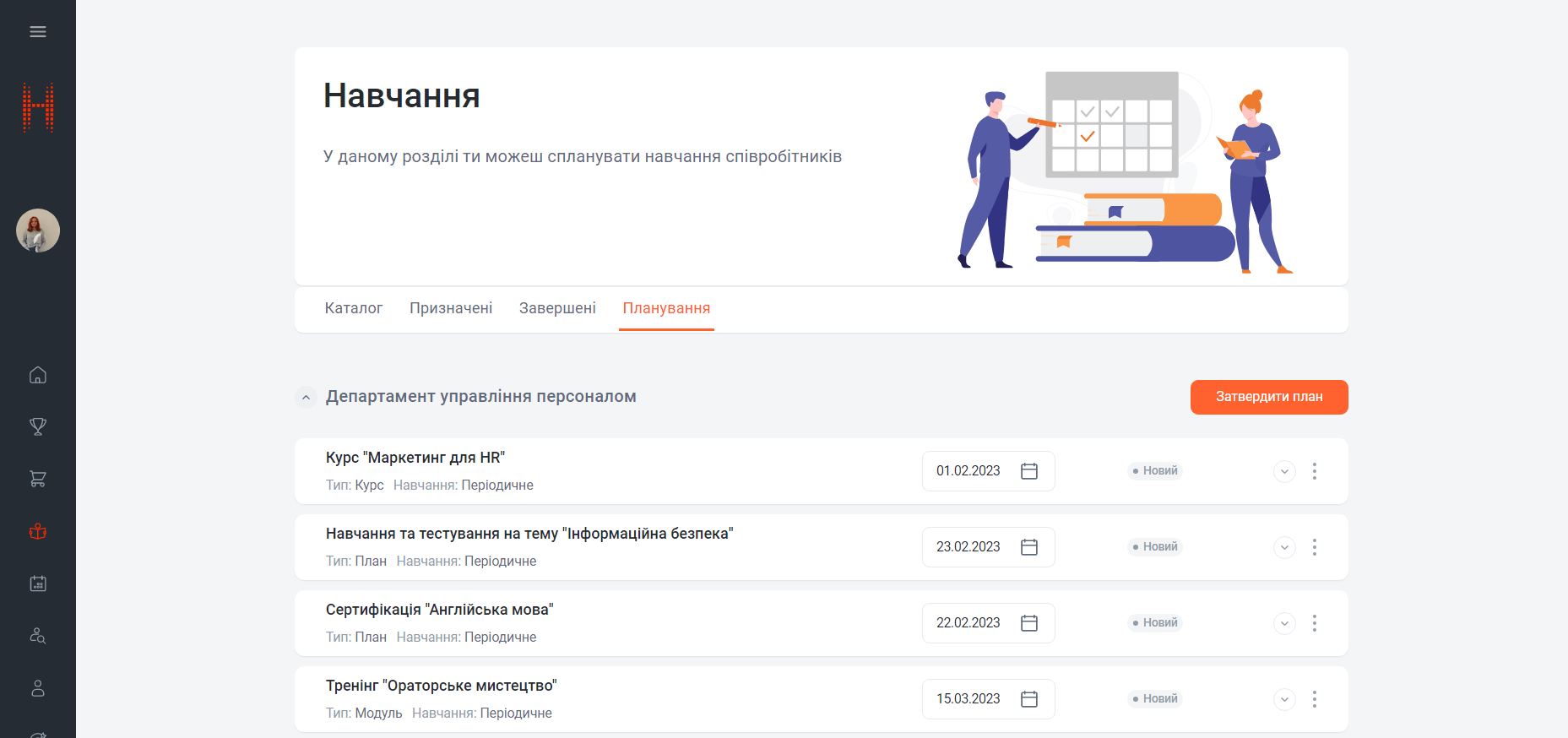This screenshot has height=738, width=1568.
Task: Open the hamburger menu in the sidebar
Action: (x=38, y=32)
